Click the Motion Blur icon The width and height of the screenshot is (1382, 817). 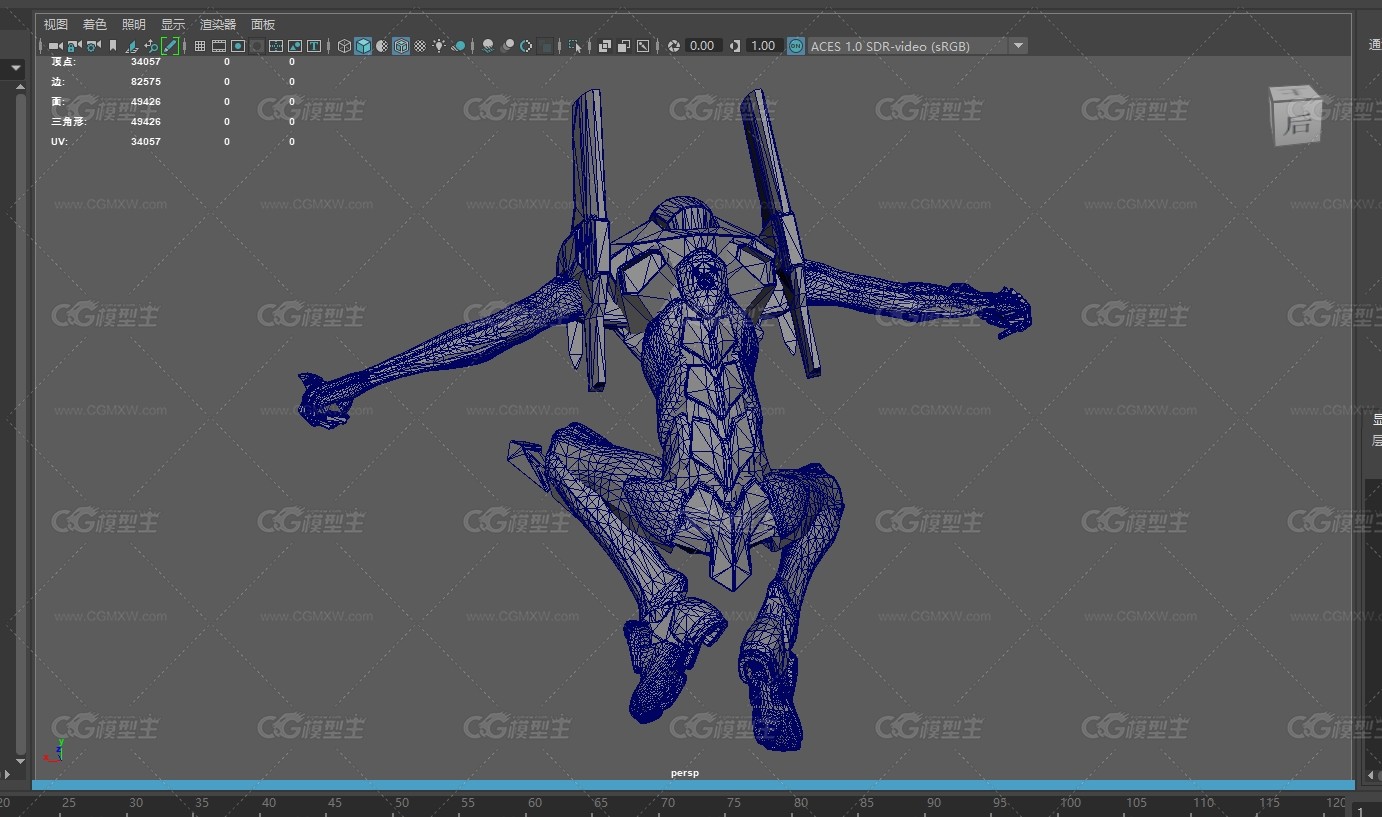pos(508,46)
